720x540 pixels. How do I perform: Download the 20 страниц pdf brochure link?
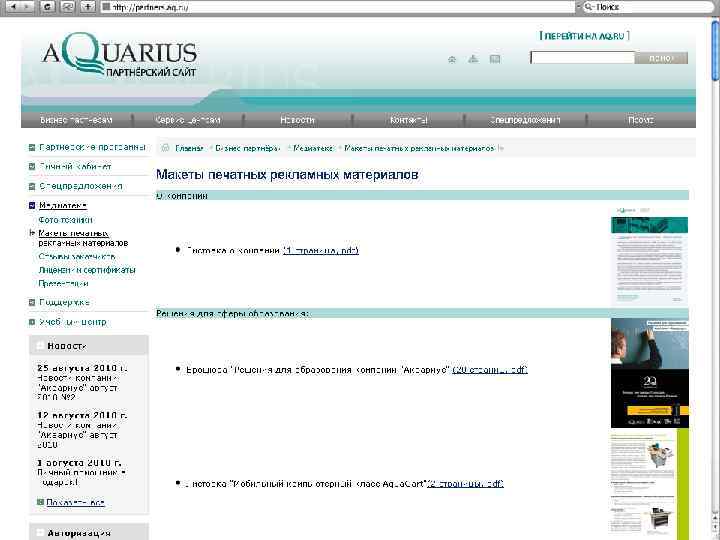[x=490, y=370]
